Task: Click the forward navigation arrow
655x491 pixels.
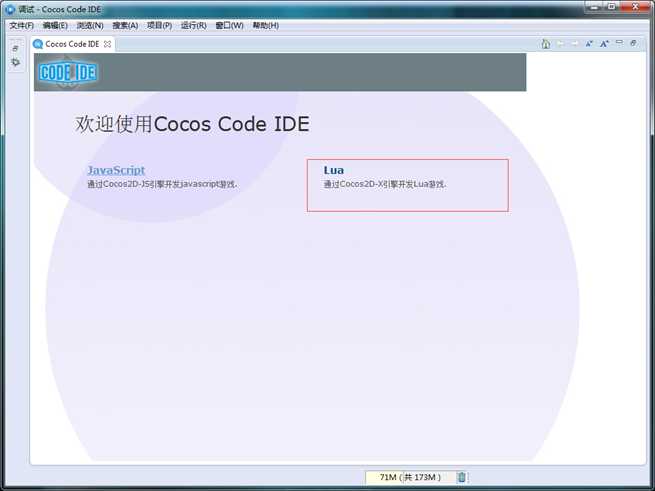Action: [575, 43]
